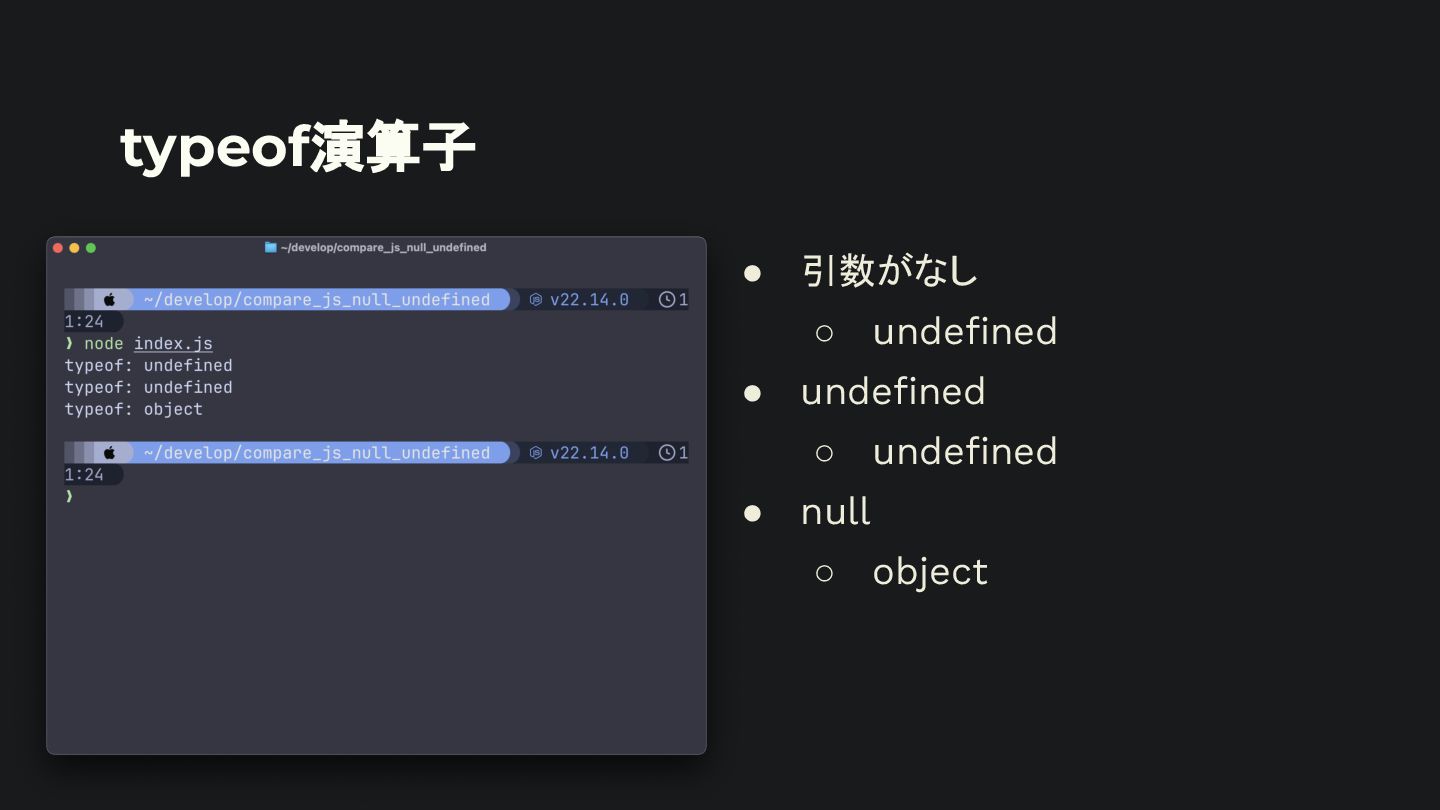Click the first prompt path segment
Screen dimensions: 1440x810
pyautogui.click(x=317, y=299)
